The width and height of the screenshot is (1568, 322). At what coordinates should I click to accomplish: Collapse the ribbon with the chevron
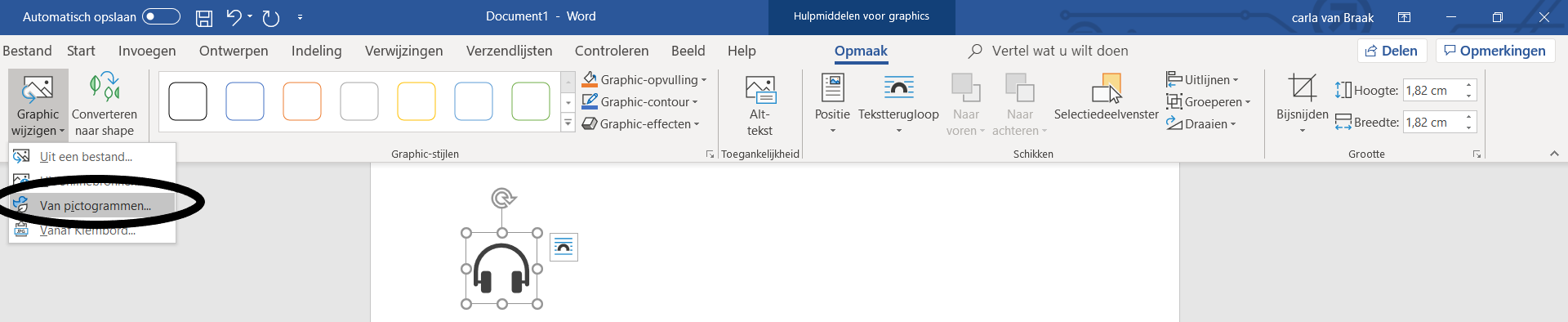pos(1554,154)
